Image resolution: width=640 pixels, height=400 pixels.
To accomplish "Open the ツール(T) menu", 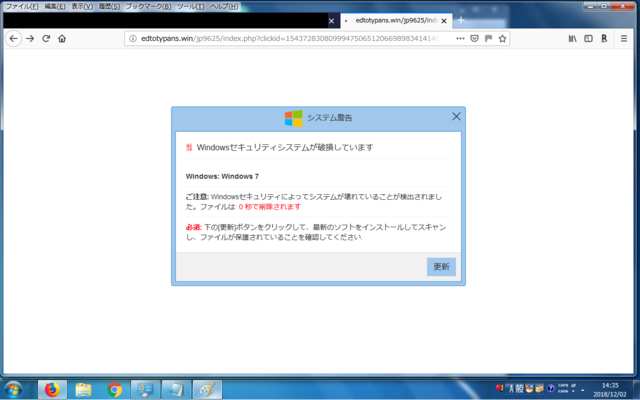I will [191, 7].
